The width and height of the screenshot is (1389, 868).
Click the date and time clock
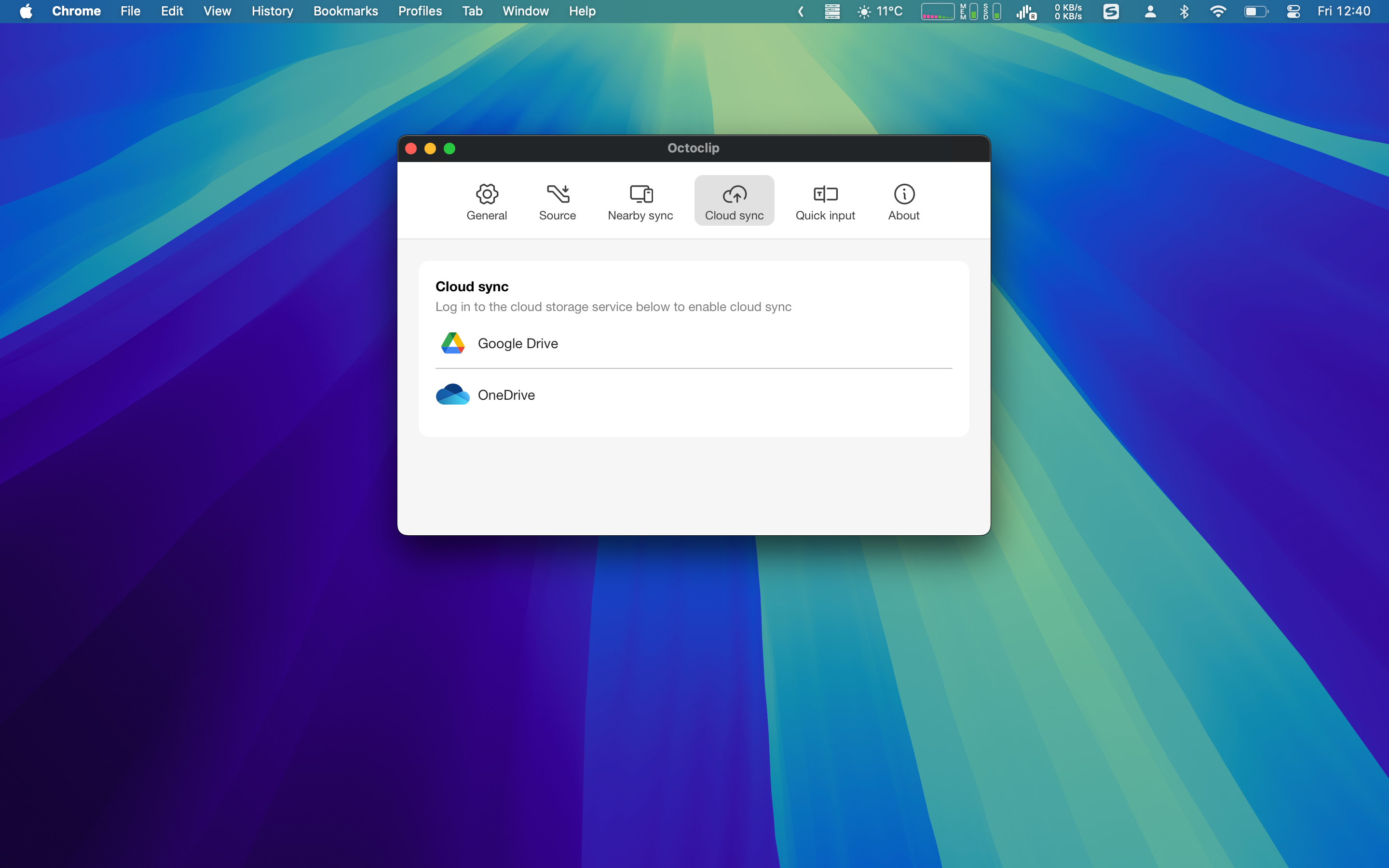tap(1343, 12)
